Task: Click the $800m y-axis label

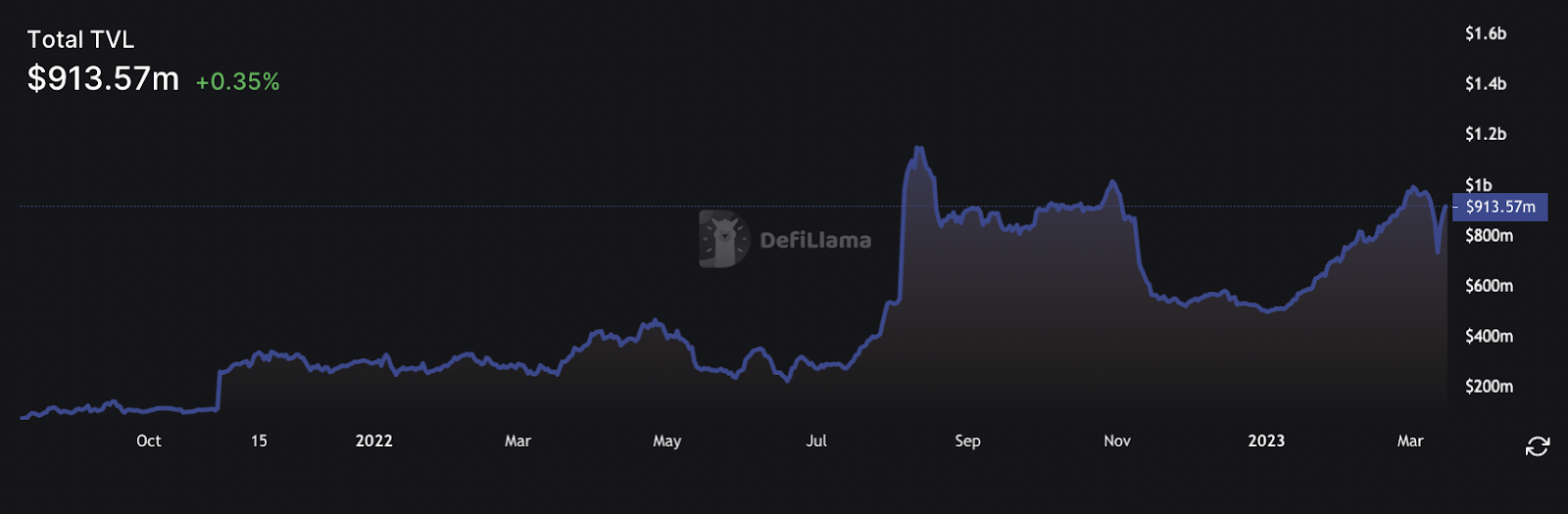Action: [x=1490, y=235]
